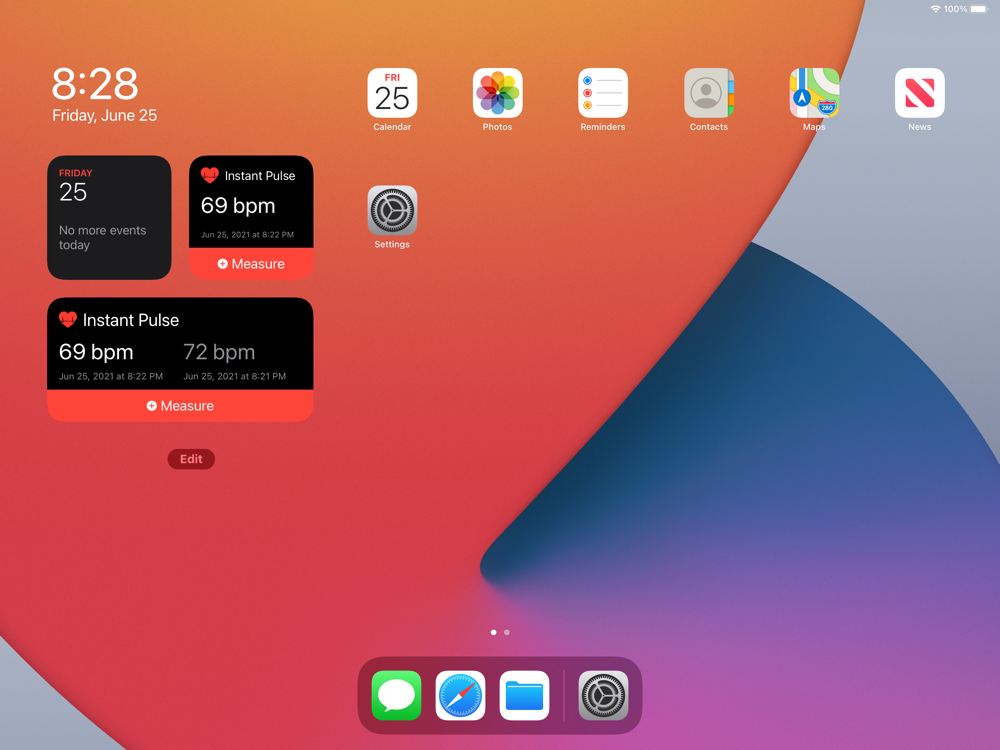Switch to the second home screen page dot

(x=507, y=633)
